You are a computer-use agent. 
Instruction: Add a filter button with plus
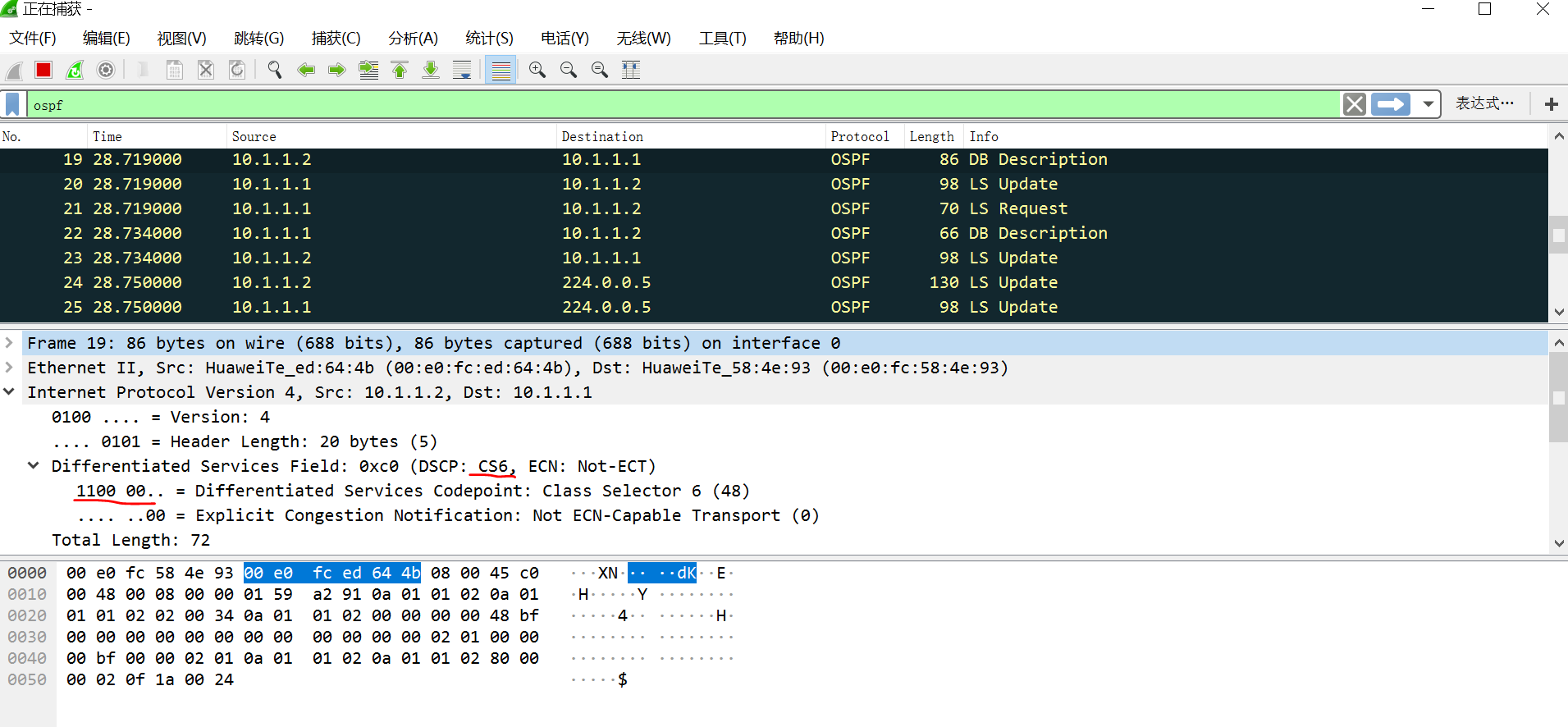point(1551,104)
